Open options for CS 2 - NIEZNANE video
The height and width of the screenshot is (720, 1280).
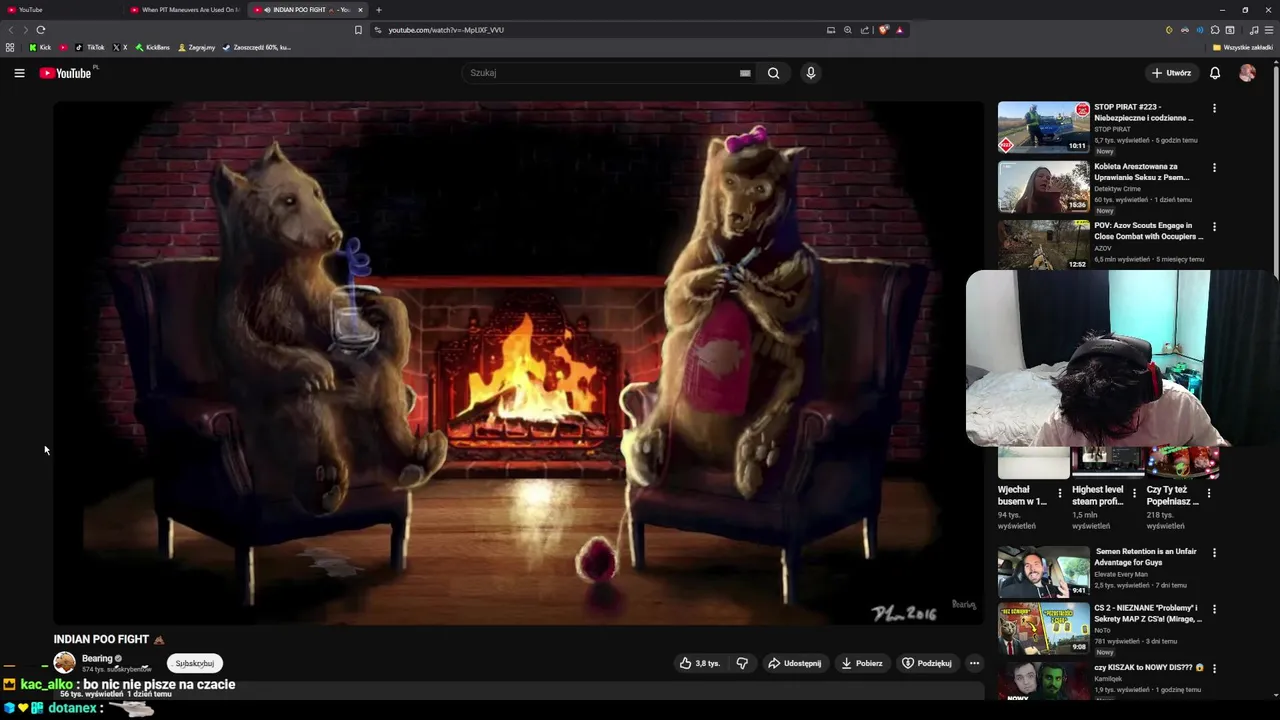(1214, 609)
